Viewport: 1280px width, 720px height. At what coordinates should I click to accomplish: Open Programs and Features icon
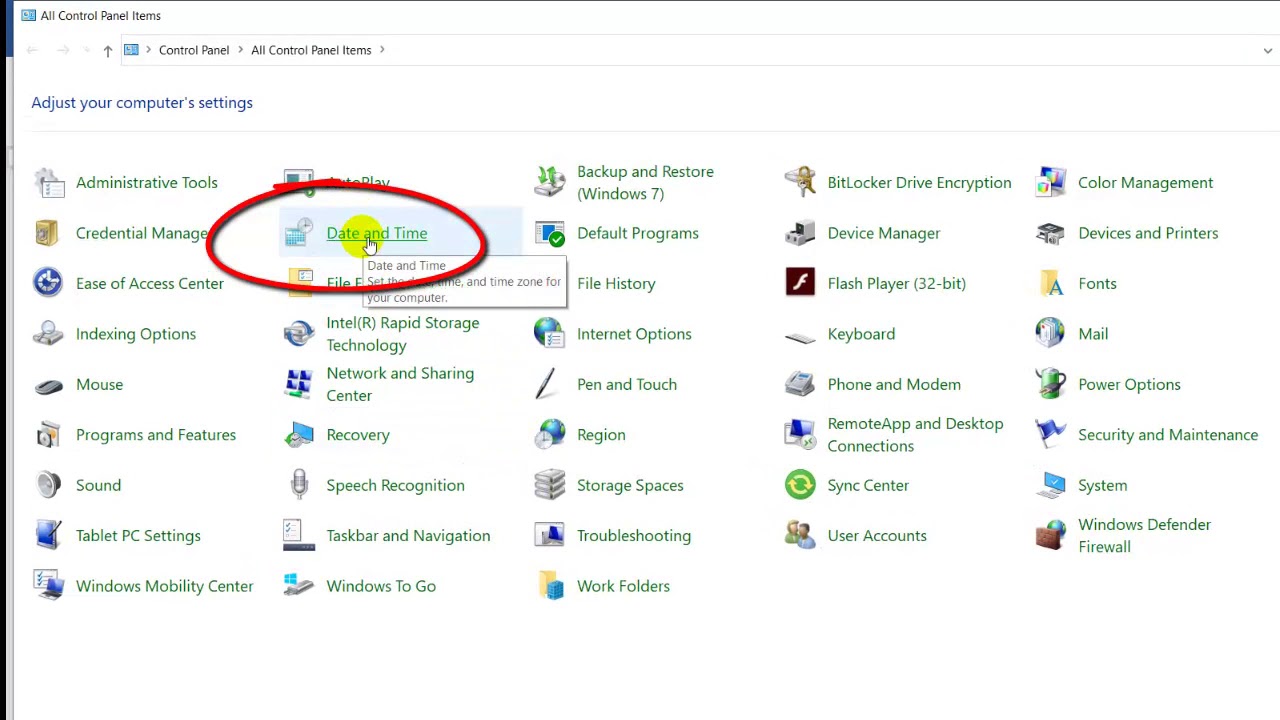[48, 435]
